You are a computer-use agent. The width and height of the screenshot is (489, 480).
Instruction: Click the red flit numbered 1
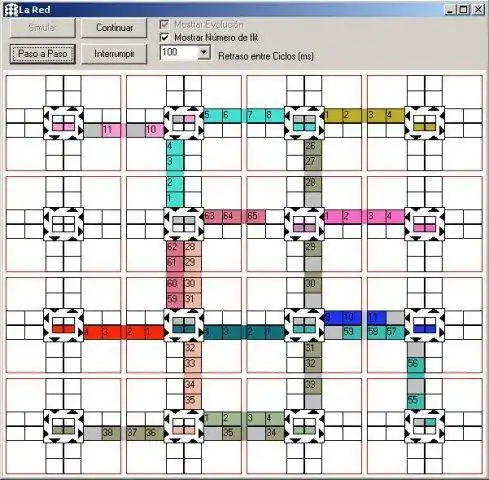pos(154,332)
